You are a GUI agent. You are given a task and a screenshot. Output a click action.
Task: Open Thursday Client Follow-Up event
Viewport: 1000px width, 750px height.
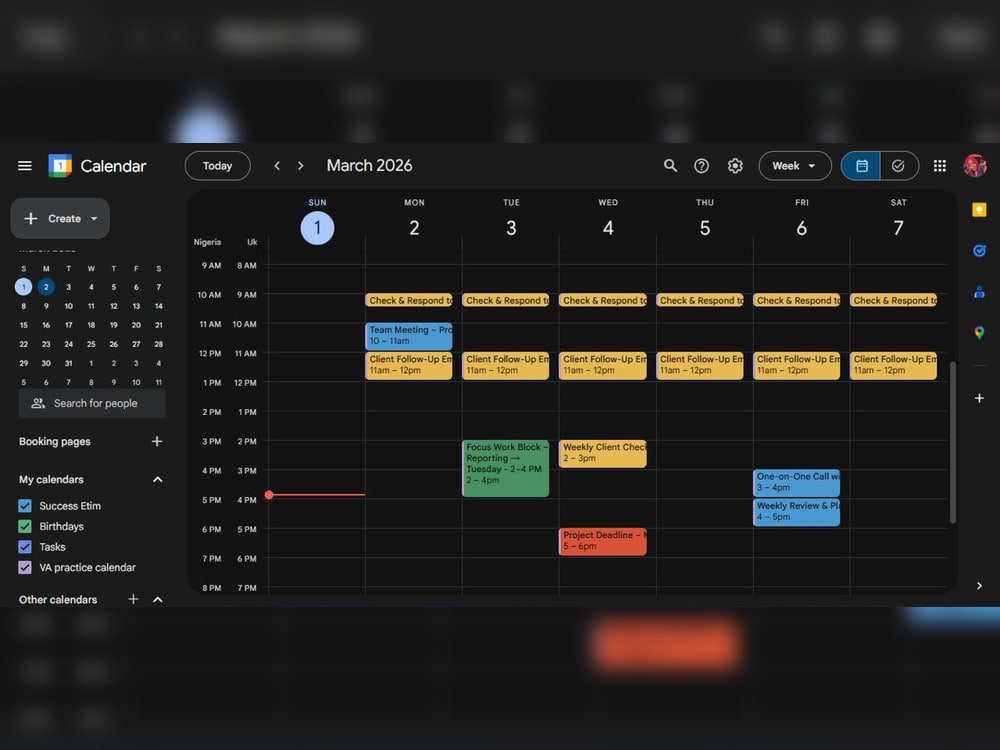point(700,365)
